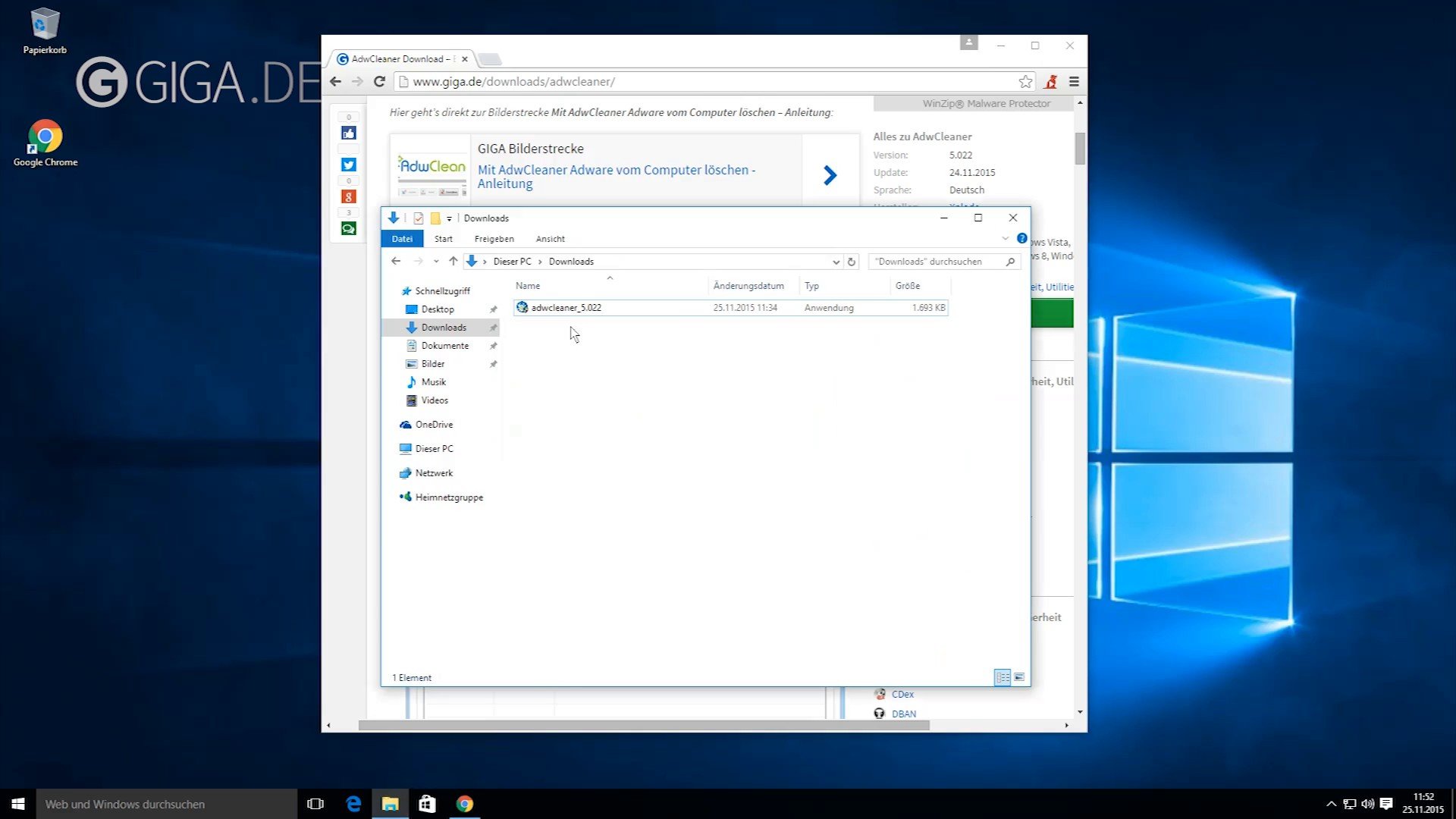Select Bilder in the navigation pane
1456x819 pixels.
[x=433, y=364]
